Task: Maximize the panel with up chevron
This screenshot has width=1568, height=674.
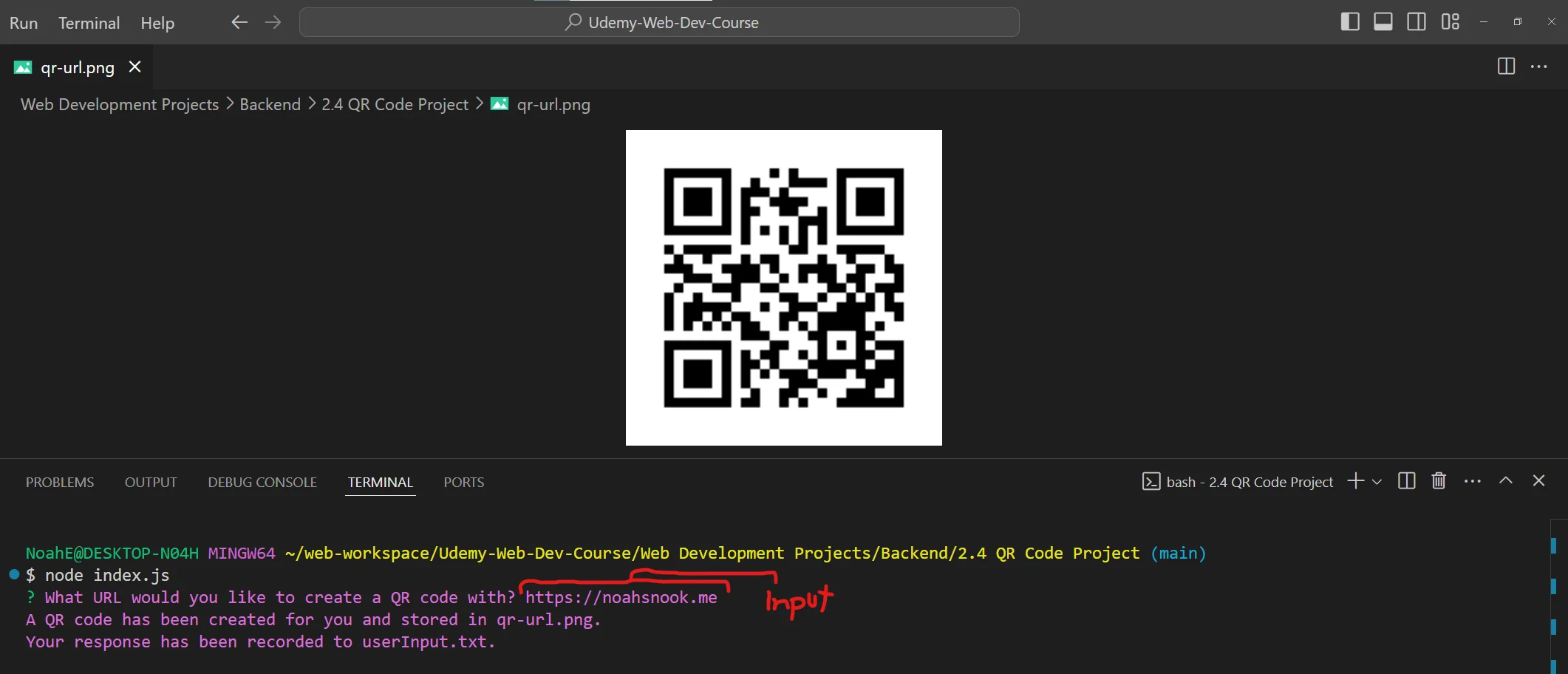Action: [x=1505, y=481]
